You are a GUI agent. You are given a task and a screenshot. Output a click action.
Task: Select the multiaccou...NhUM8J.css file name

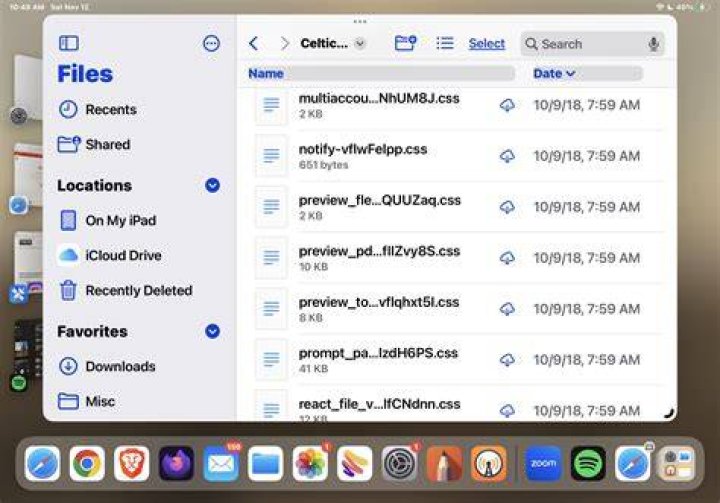(x=379, y=98)
